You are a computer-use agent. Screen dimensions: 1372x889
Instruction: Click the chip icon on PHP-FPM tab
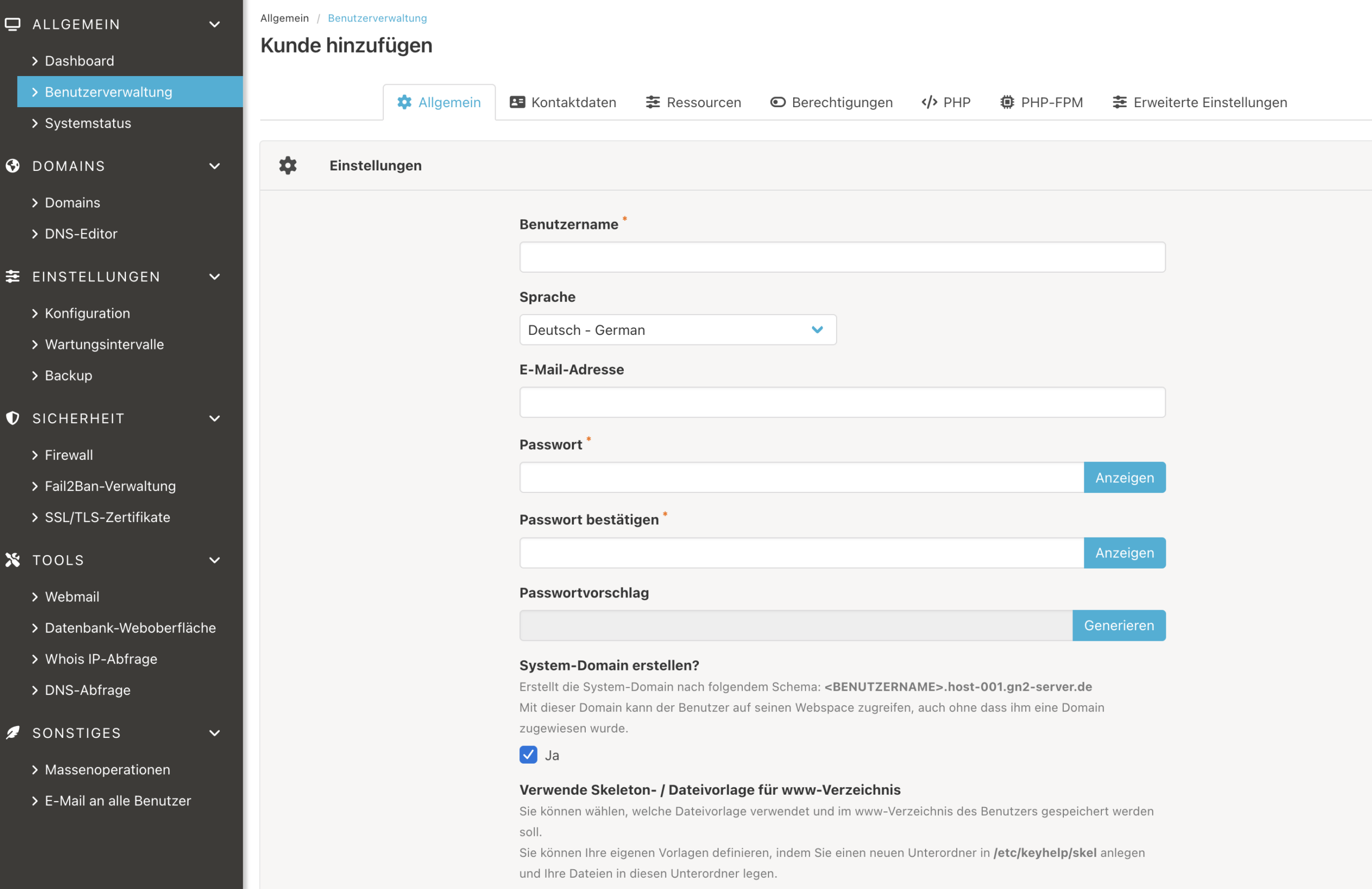click(x=1006, y=102)
